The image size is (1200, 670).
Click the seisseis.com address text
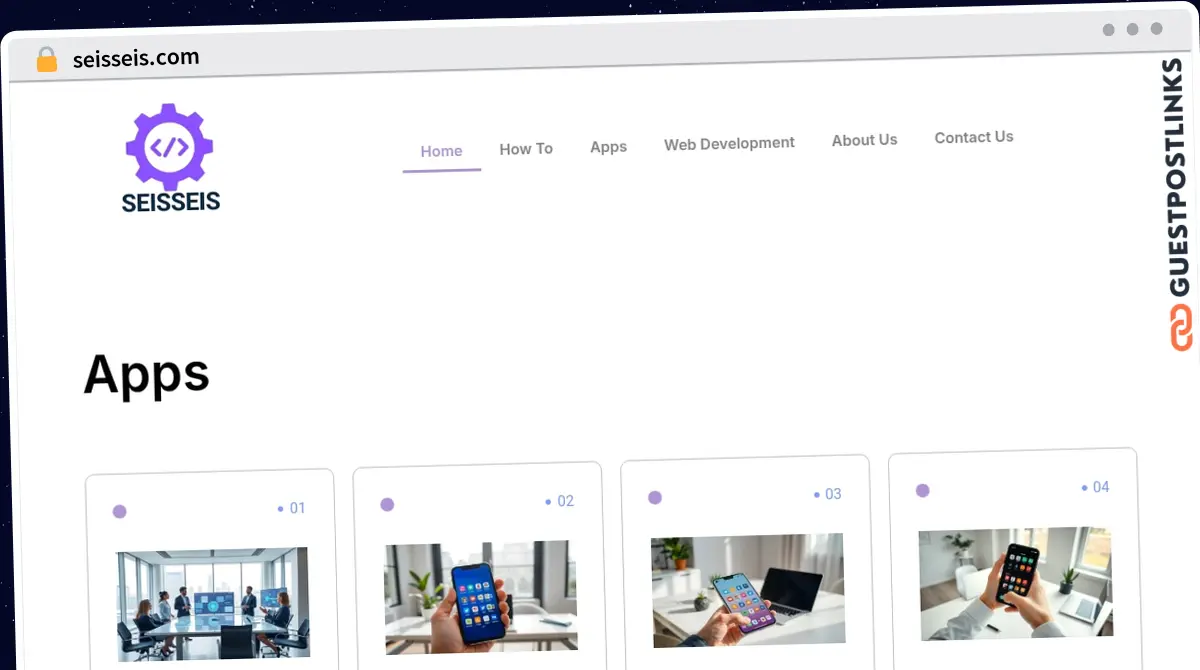(136, 58)
